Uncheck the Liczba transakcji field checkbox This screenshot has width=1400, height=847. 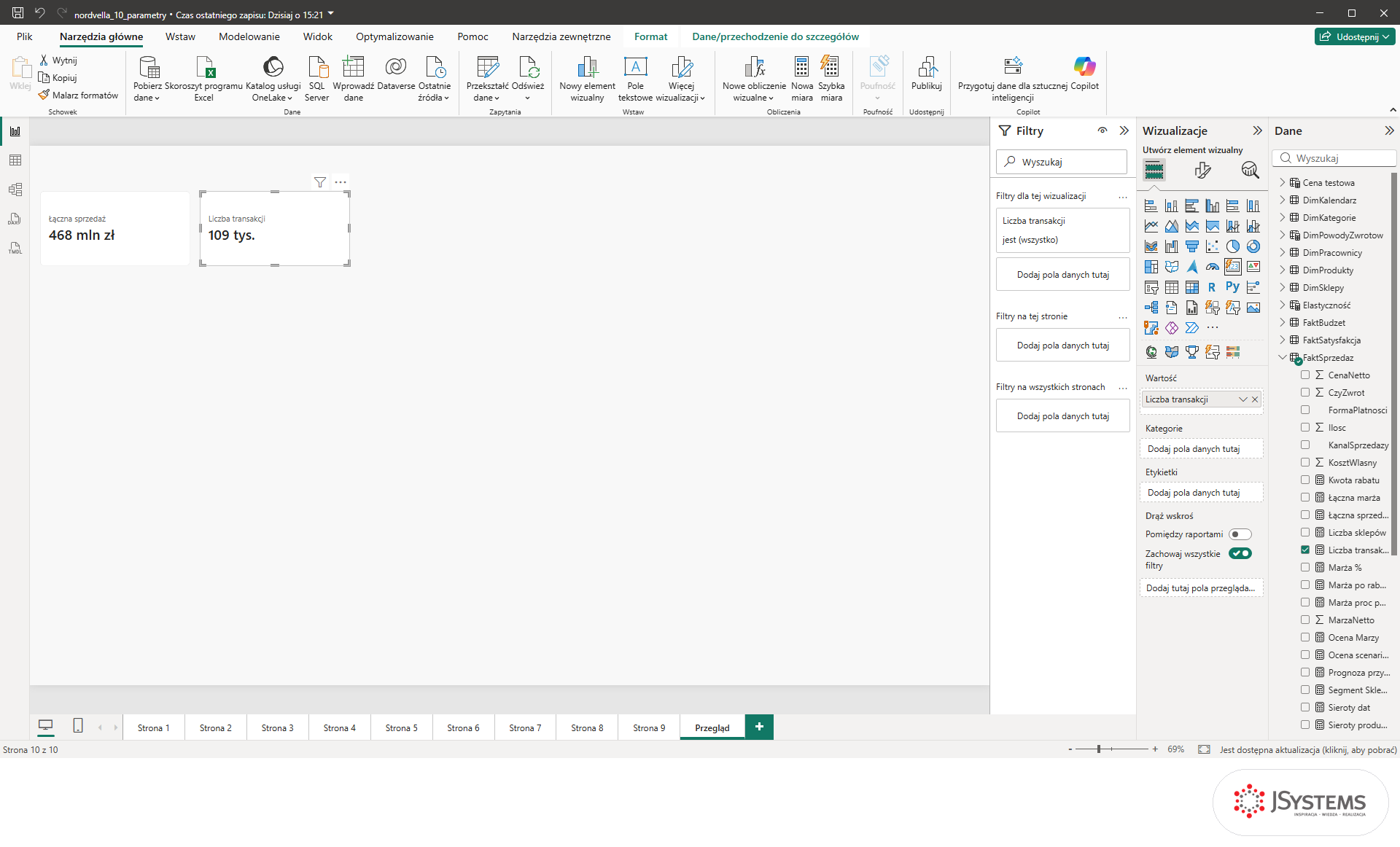[x=1305, y=550]
